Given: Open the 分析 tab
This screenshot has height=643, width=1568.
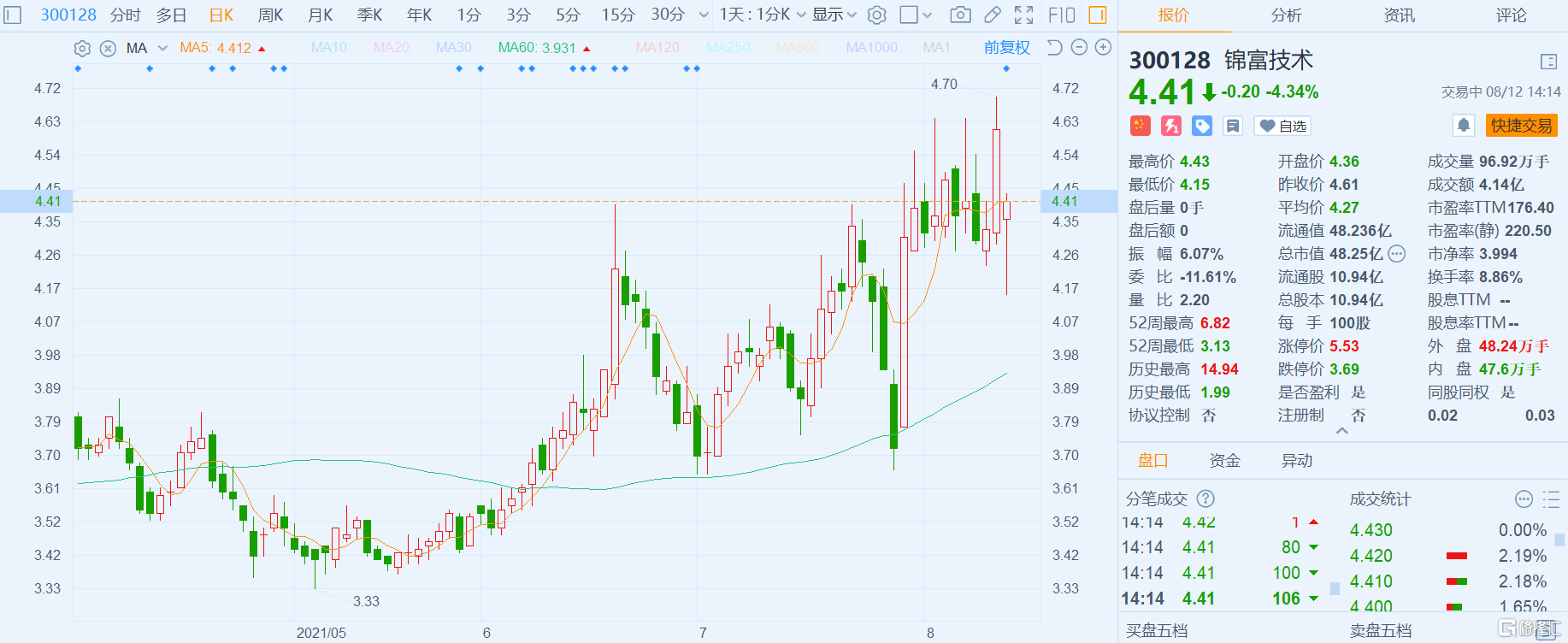Looking at the screenshot, I should click(x=1286, y=15).
